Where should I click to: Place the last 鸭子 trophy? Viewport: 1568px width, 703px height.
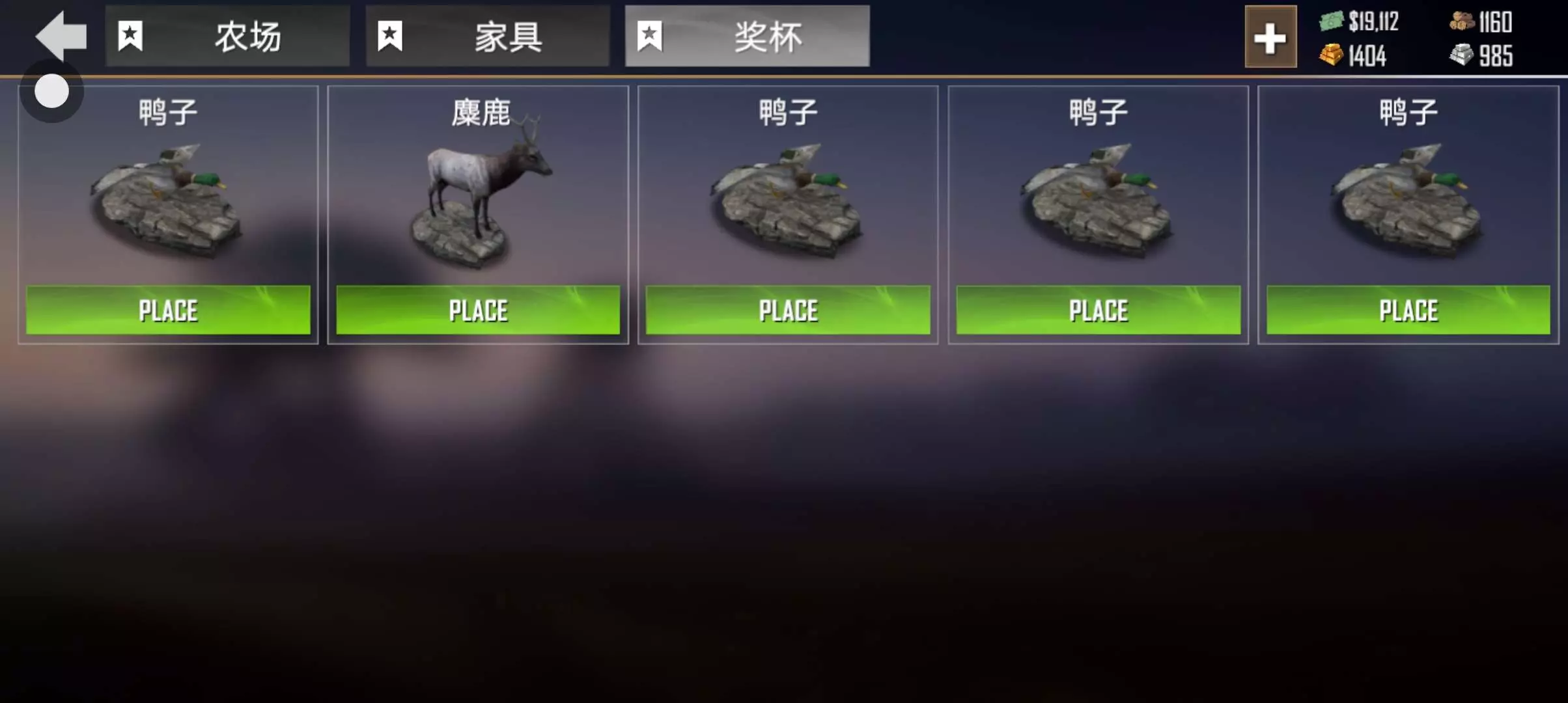1408,310
